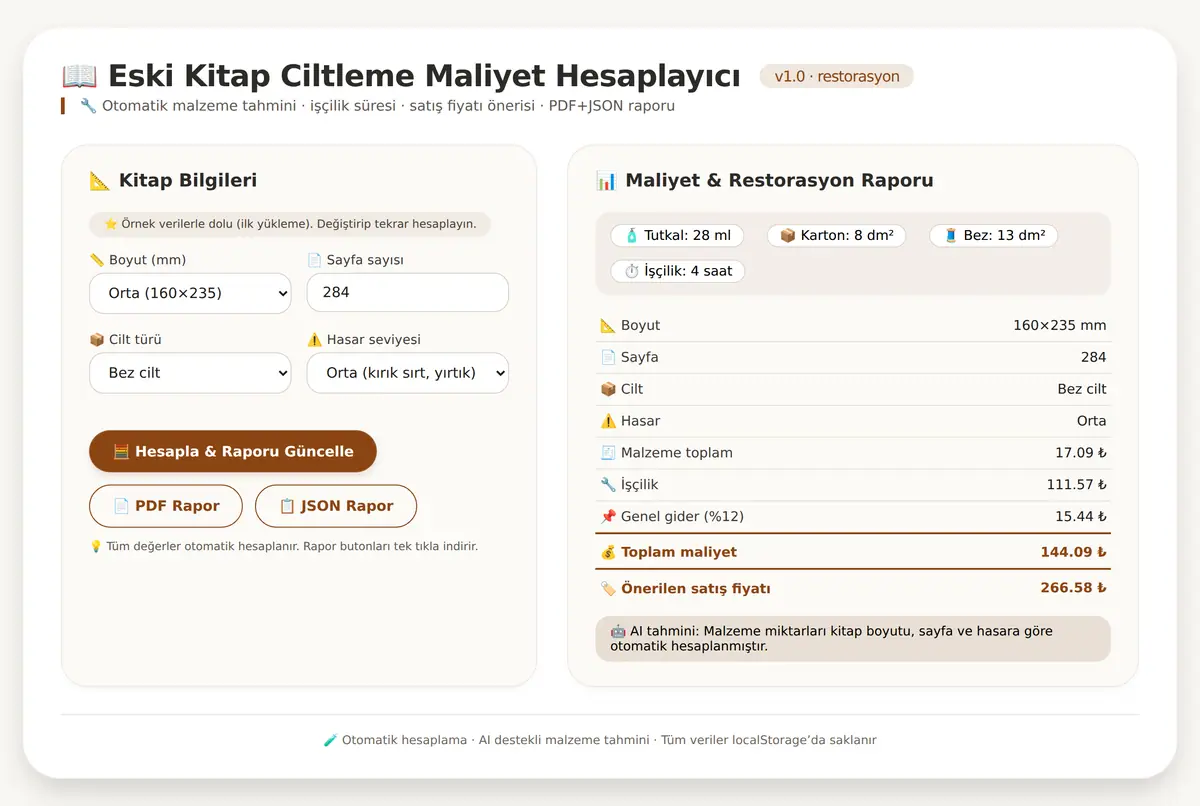Viewport: 1200px width, 806px height.
Task: Click the 111.57 ₺ labor cost
Action: (x=1077, y=486)
